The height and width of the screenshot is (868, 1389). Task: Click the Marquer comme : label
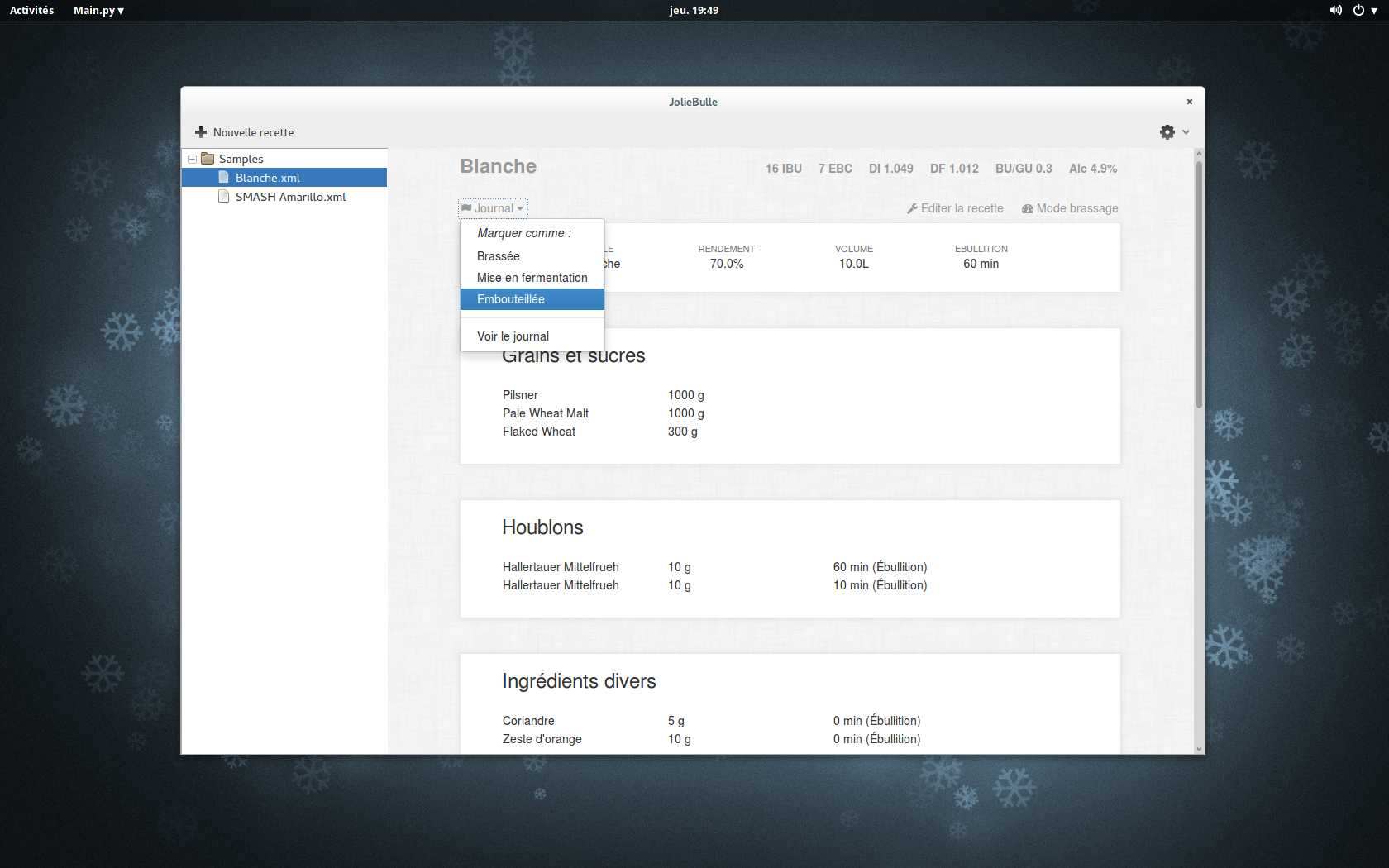(x=524, y=233)
